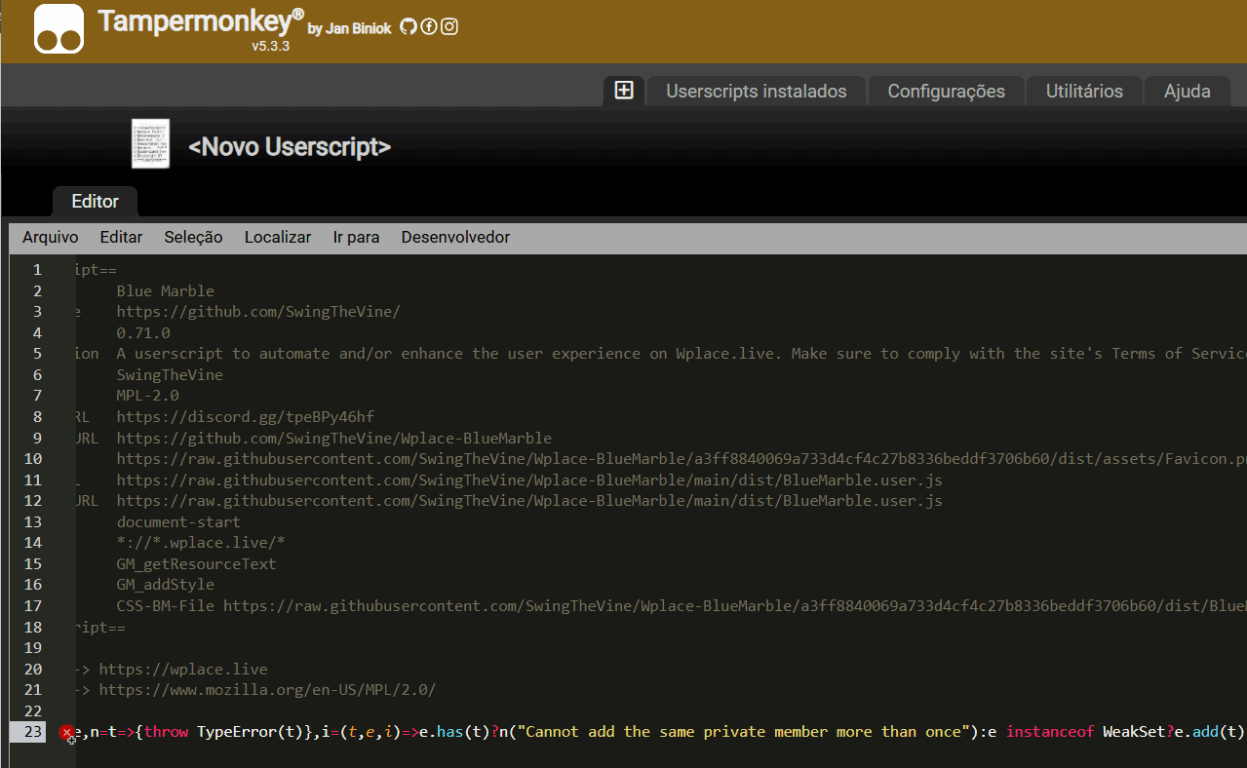
Task: Click the description text on line 5
Action: [x=681, y=354]
